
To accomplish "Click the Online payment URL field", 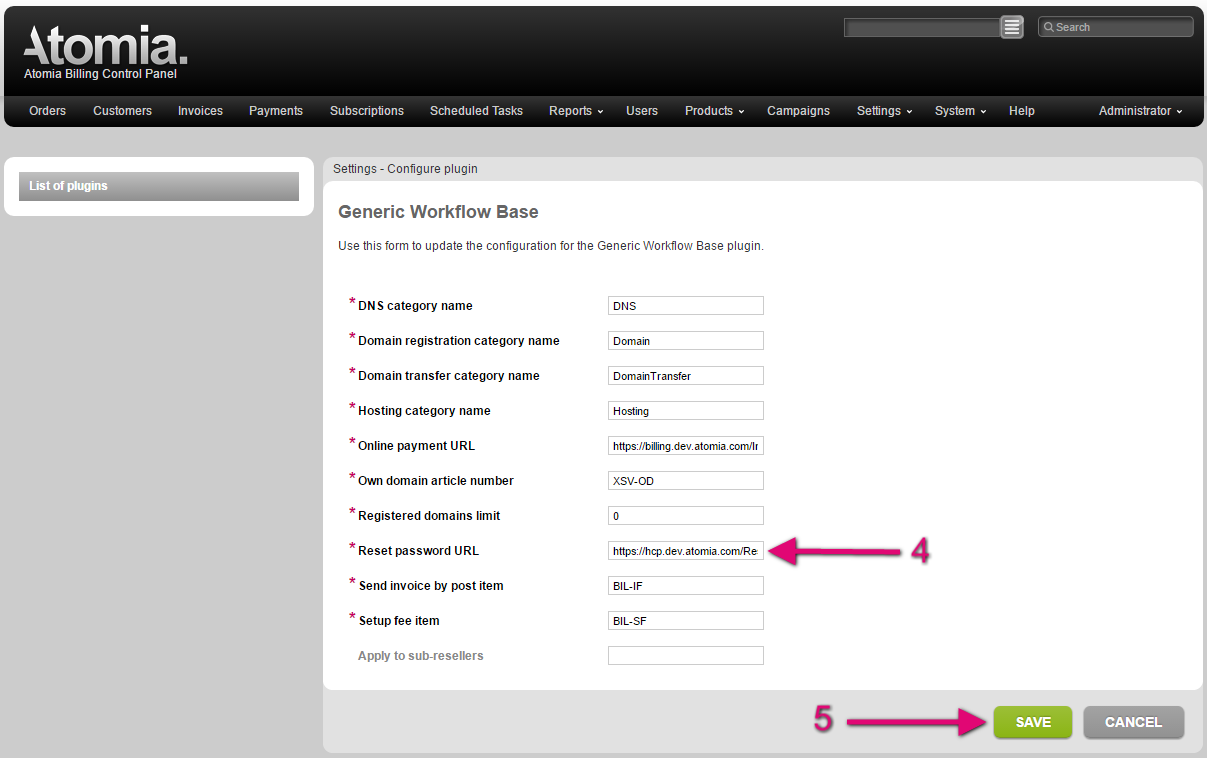I will tap(686, 446).
